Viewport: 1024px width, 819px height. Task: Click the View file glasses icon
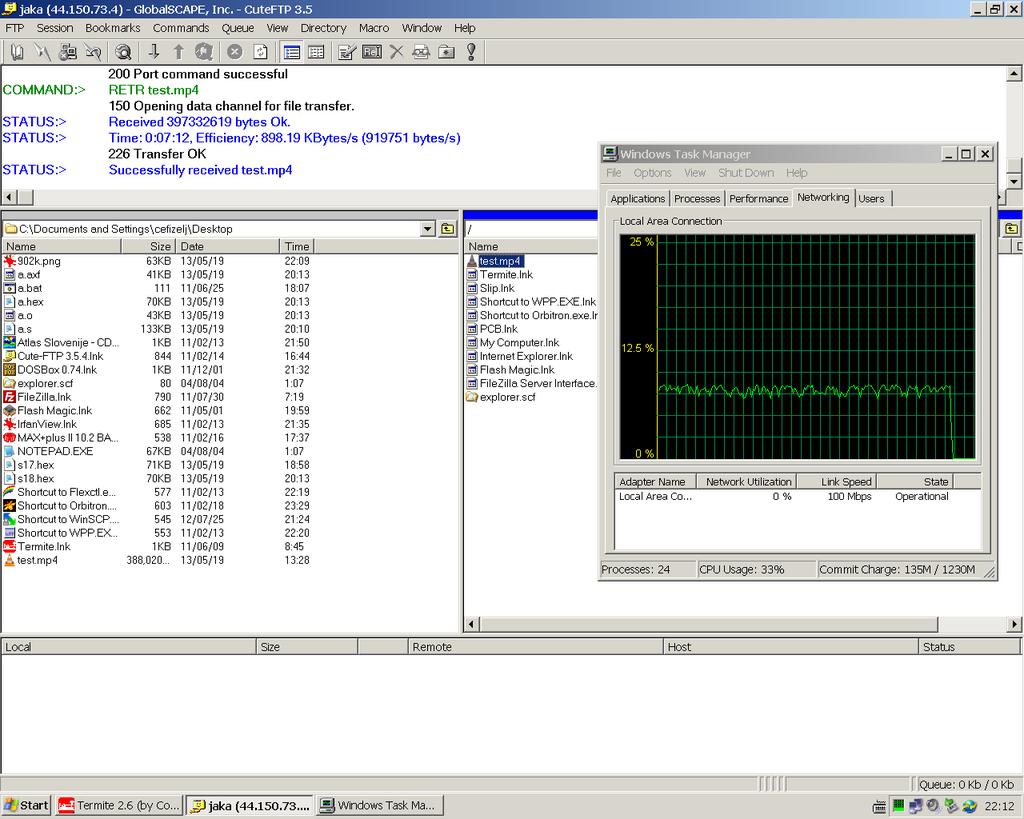point(421,52)
